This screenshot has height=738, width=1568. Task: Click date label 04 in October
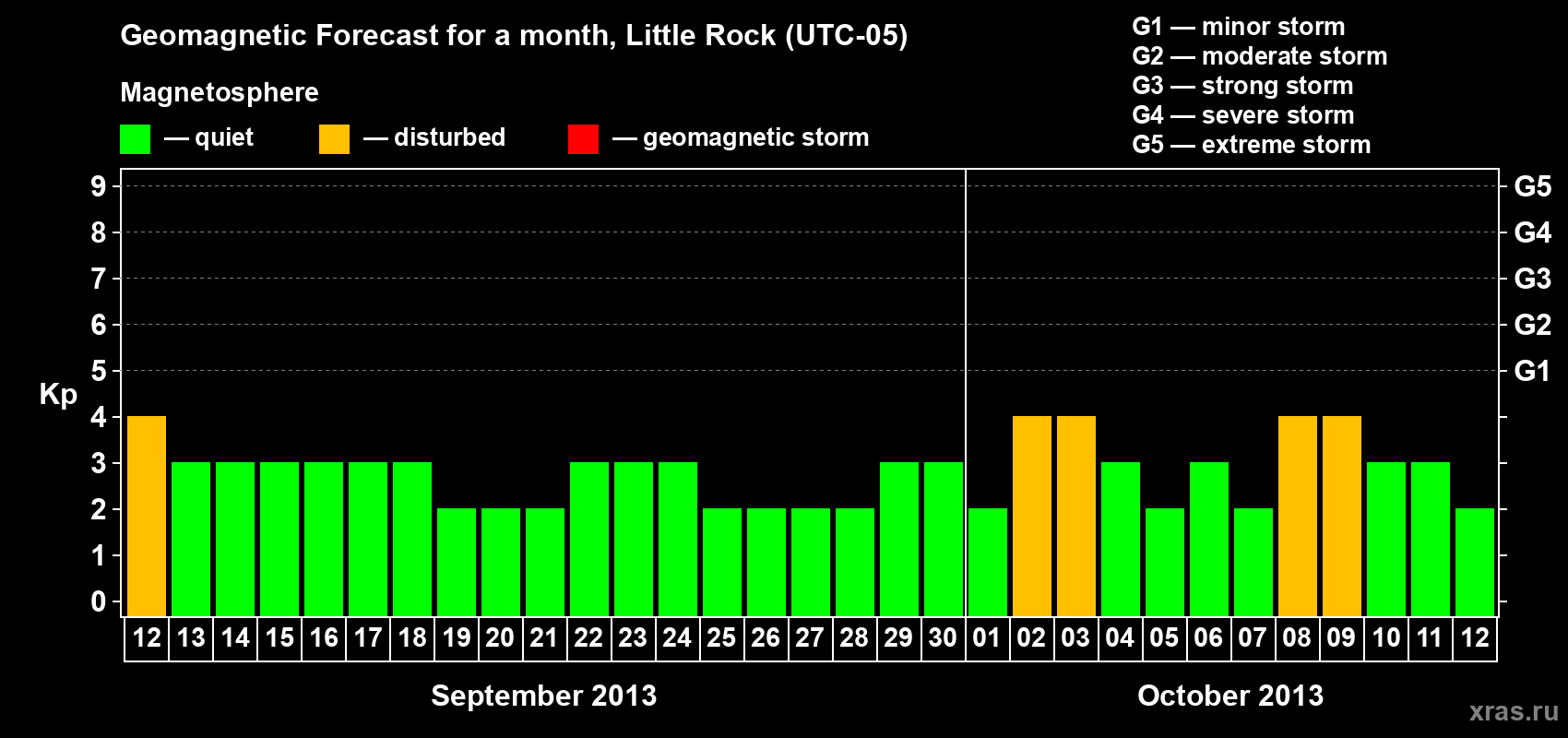1120,637
